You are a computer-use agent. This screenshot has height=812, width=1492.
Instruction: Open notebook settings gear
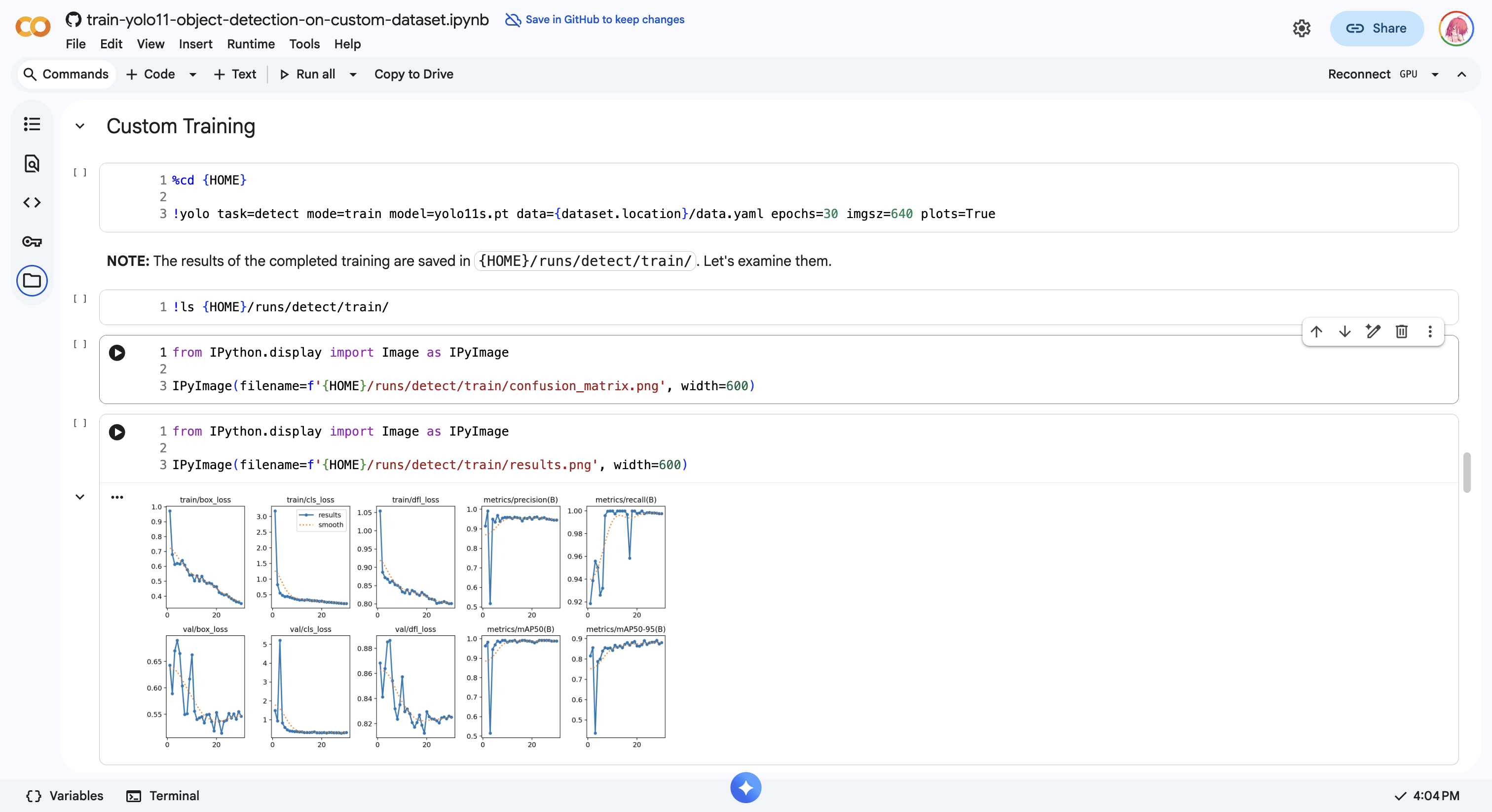1302,28
